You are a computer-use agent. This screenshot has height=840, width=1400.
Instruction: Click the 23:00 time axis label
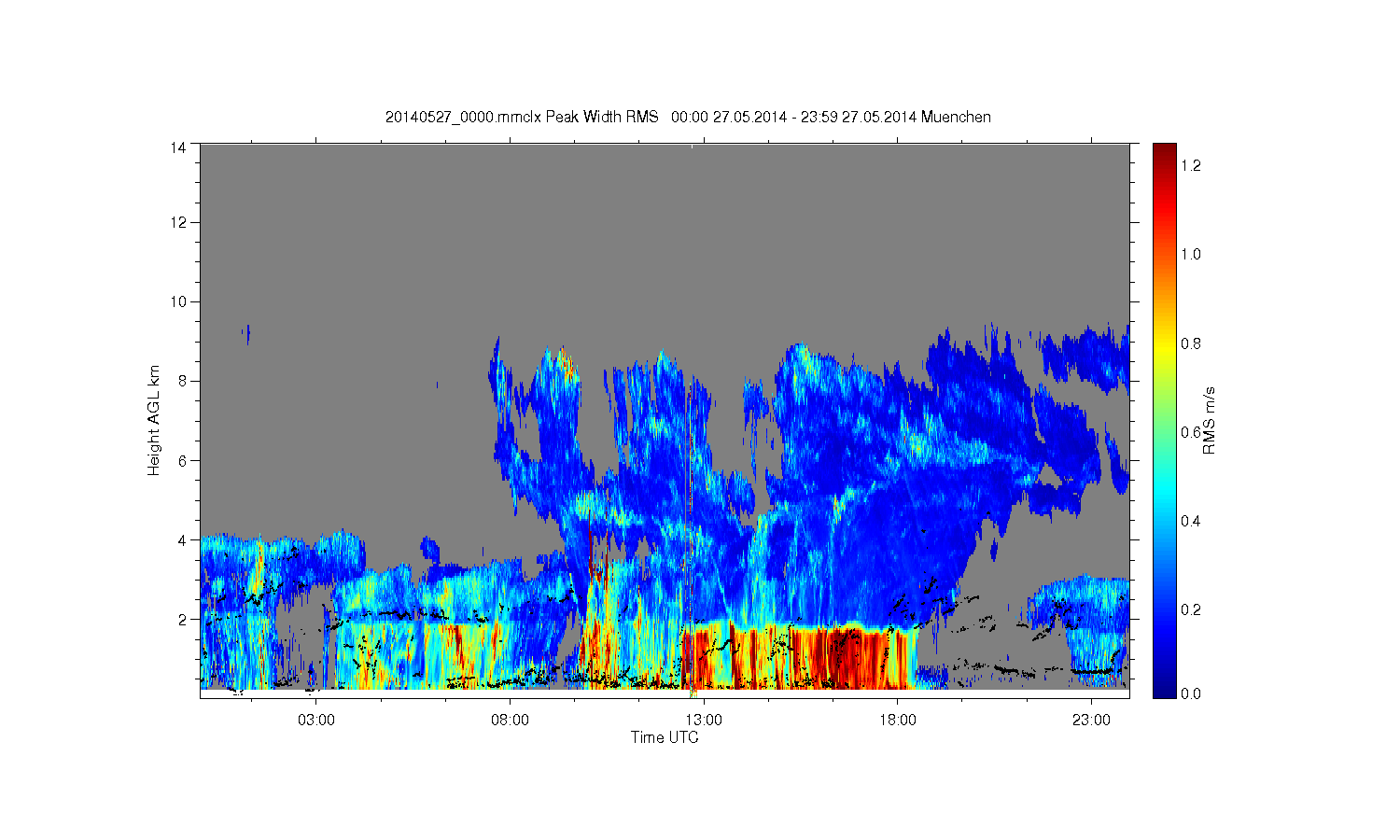click(x=1091, y=721)
